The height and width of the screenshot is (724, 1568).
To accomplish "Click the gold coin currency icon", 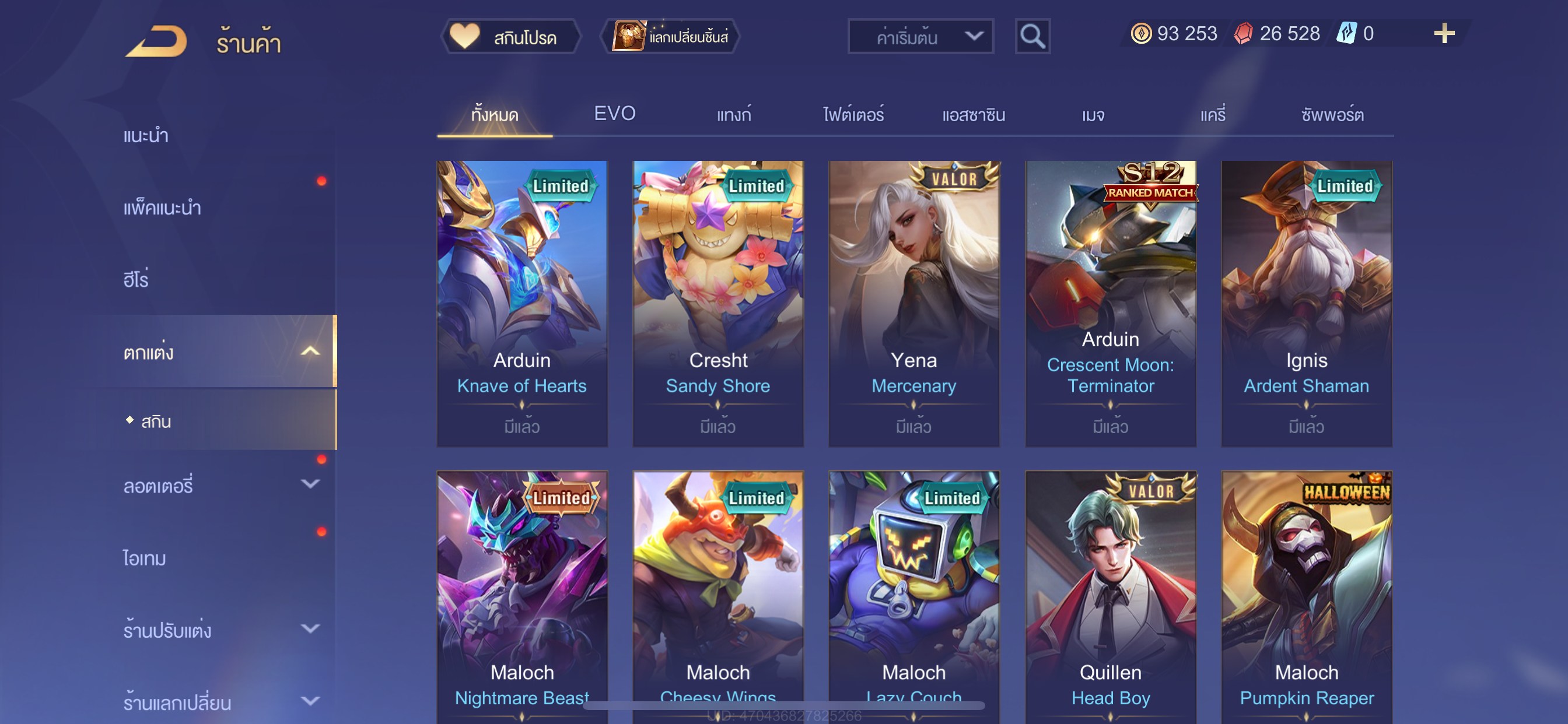I will pyautogui.click(x=1140, y=33).
